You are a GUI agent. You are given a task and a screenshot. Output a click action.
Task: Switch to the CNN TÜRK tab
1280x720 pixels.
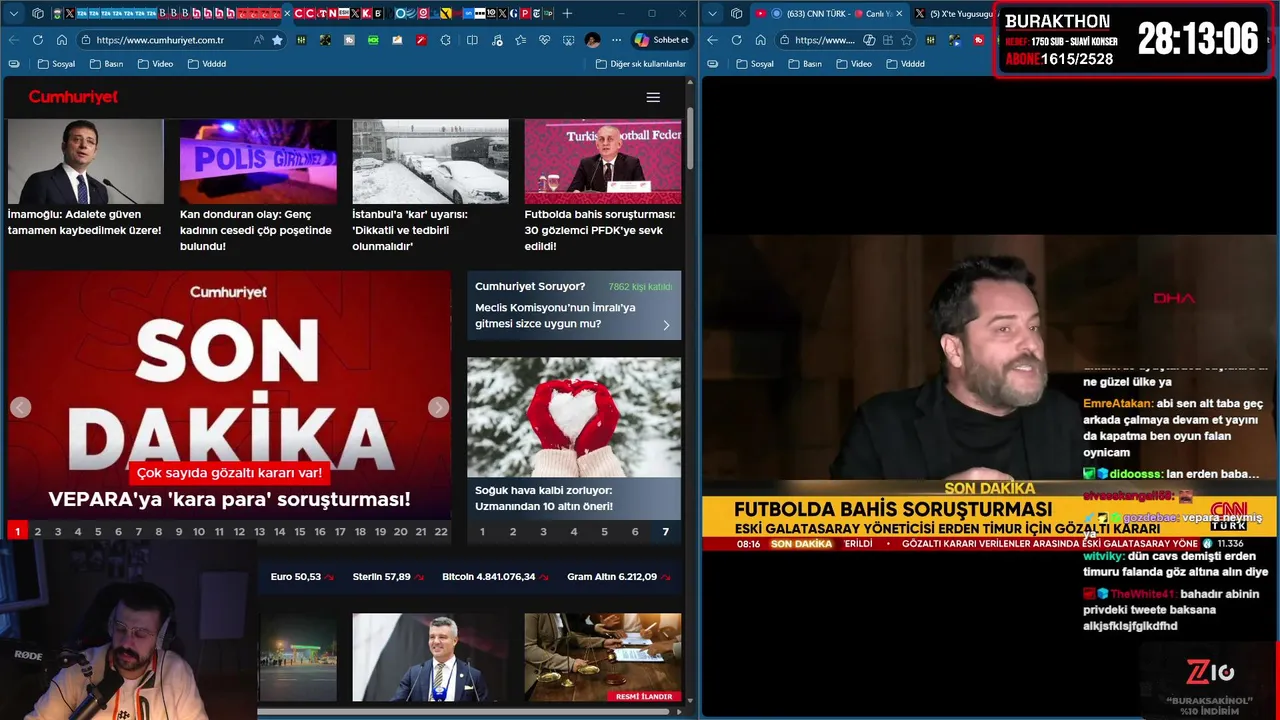point(830,13)
